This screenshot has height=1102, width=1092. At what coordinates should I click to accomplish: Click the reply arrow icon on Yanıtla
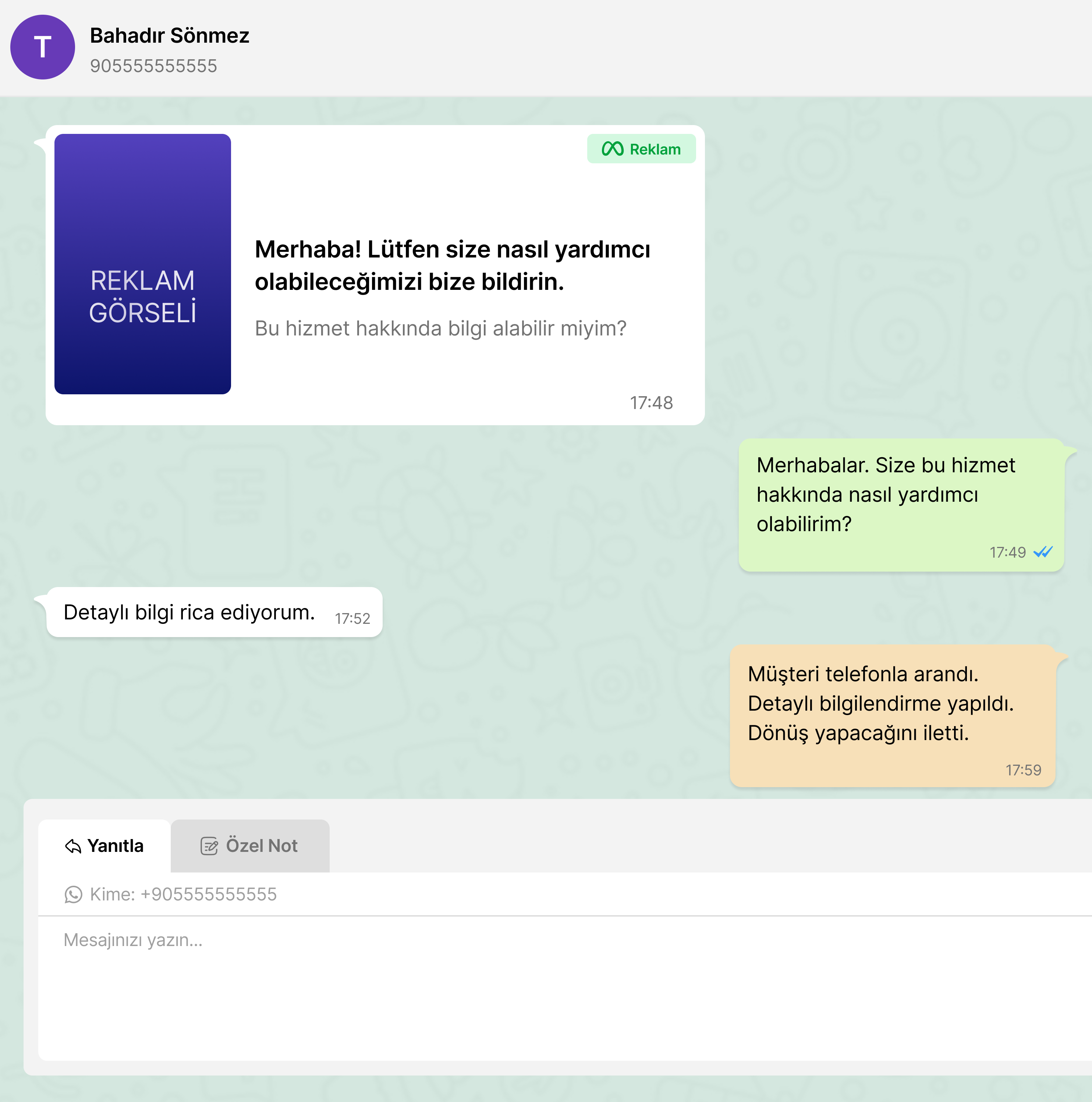73,846
